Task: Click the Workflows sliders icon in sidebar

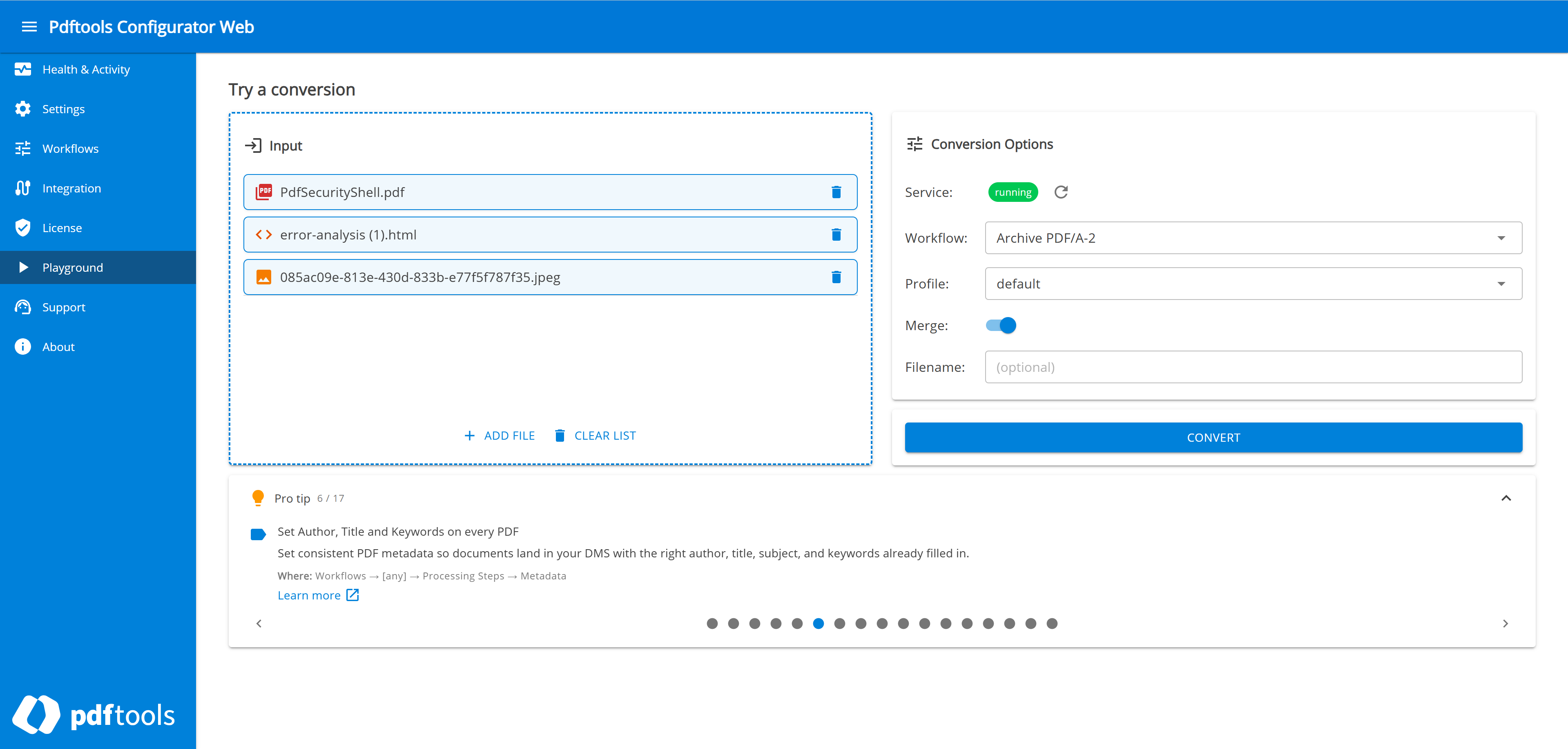Action: tap(22, 149)
